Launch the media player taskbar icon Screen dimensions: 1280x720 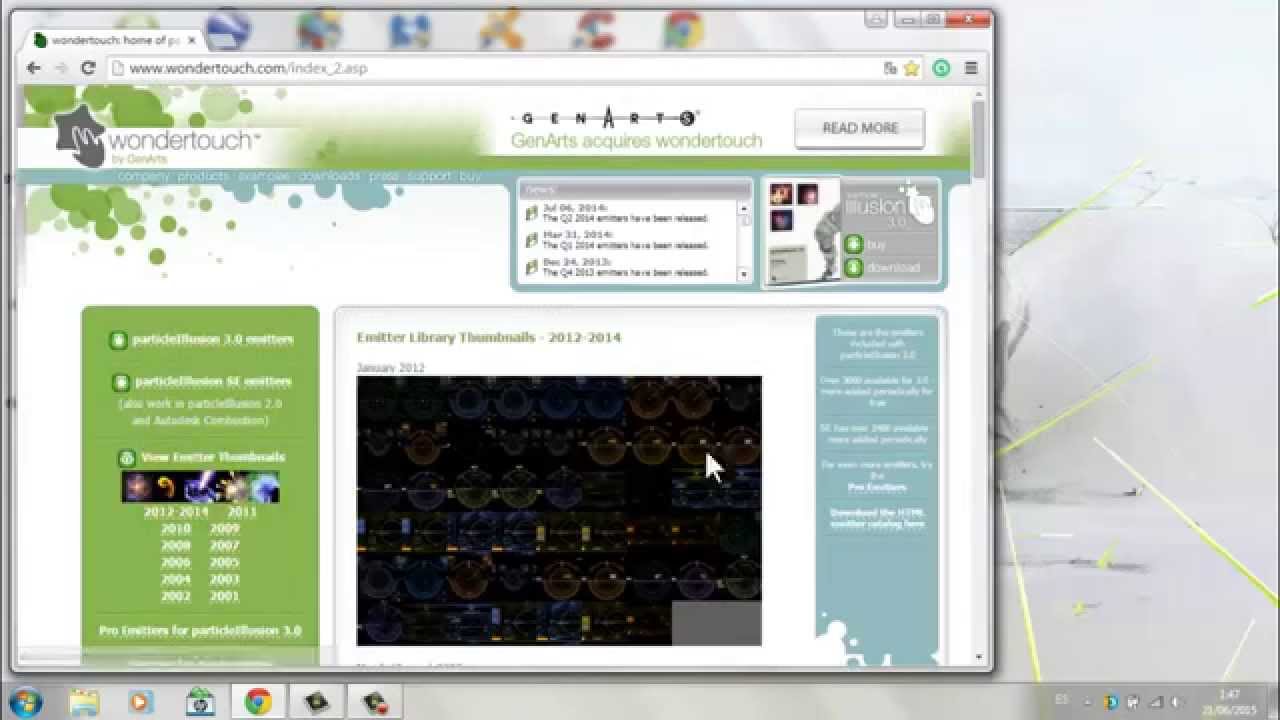(x=141, y=701)
